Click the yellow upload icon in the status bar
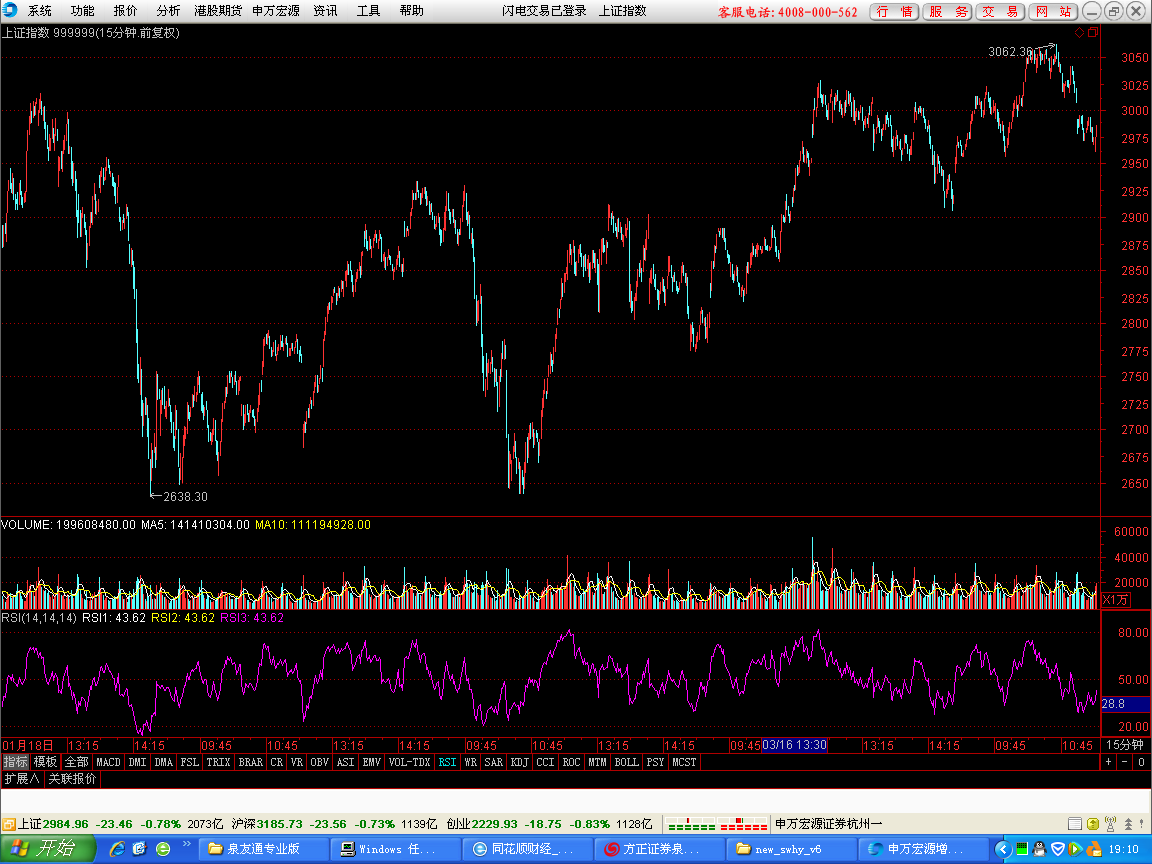This screenshot has height=864, width=1152. (x=1092, y=824)
